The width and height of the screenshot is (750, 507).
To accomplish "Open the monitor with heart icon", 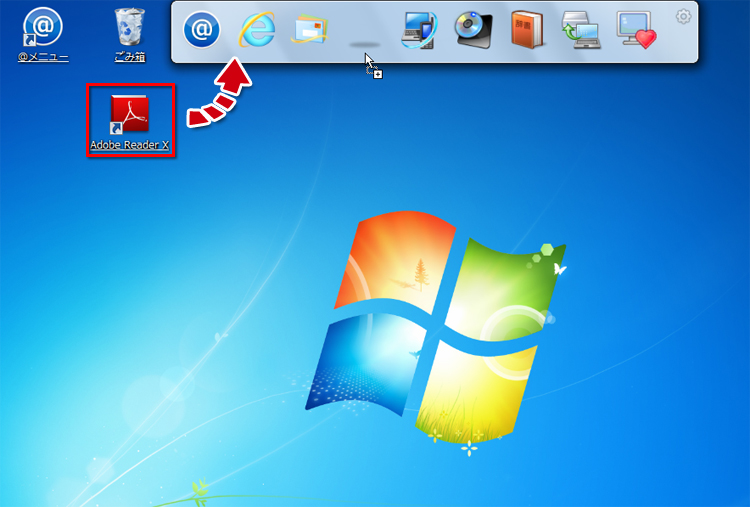I will [x=636, y=30].
